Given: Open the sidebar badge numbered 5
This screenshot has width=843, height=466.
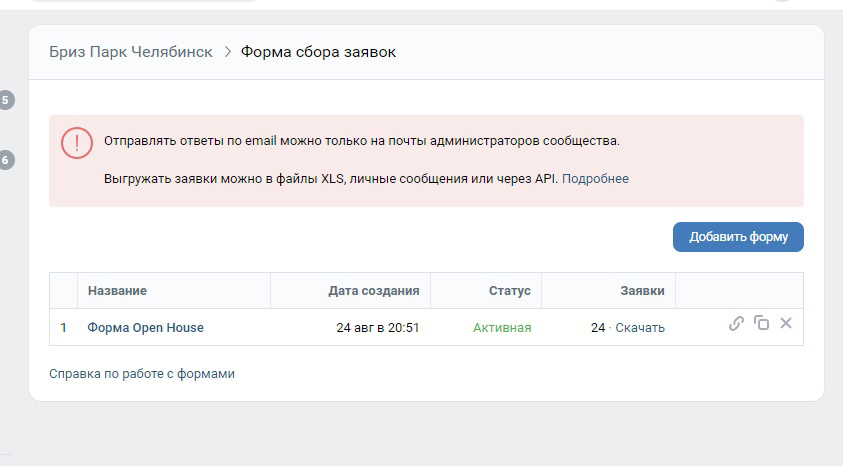Looking at the screenshot, I should pyautogui.click(x=5, y=100).
